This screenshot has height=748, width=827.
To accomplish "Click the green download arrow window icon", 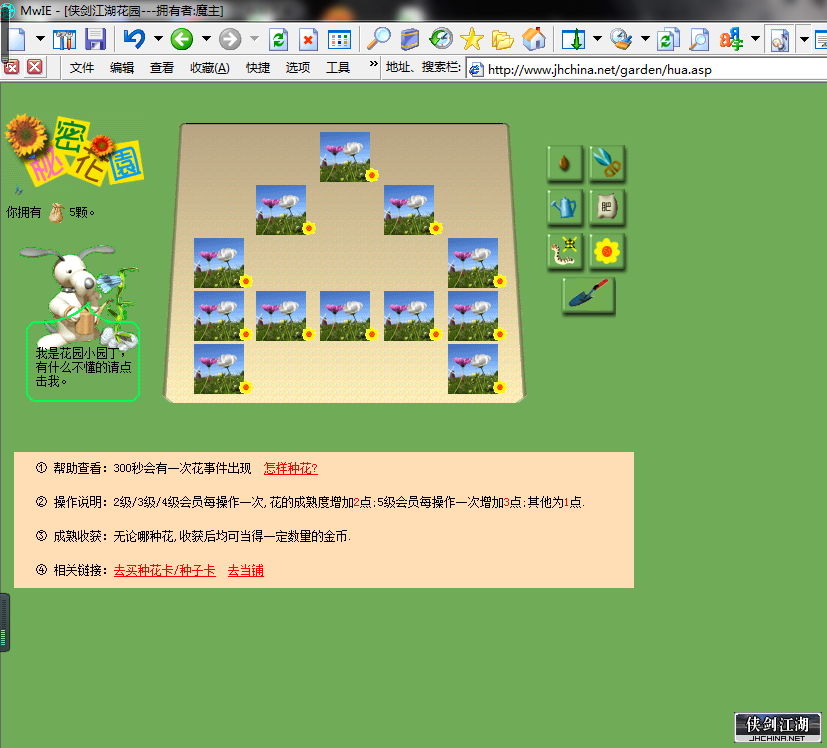I will [573, 39].
